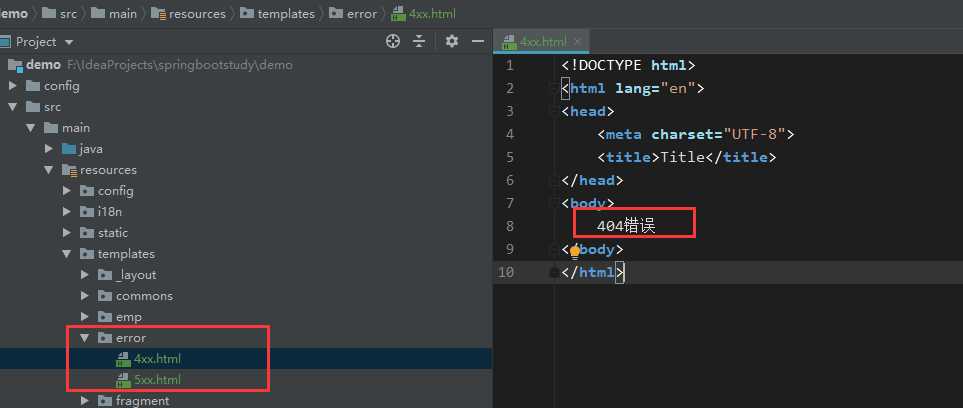Collapse the error folder
This screenshot has width=963, height=408.
86,338
